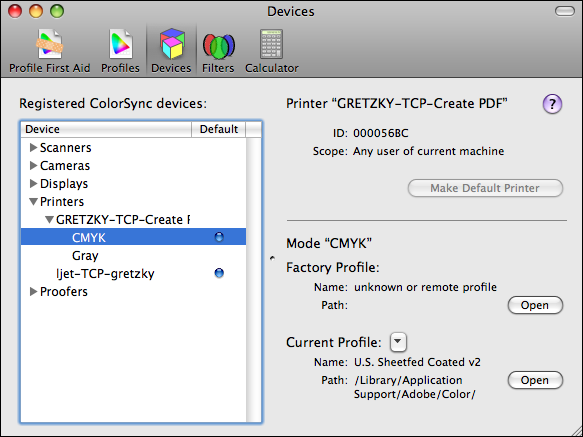Expand the Displays group
Viewport: 583px width, 437px height.
pos(33,183)
